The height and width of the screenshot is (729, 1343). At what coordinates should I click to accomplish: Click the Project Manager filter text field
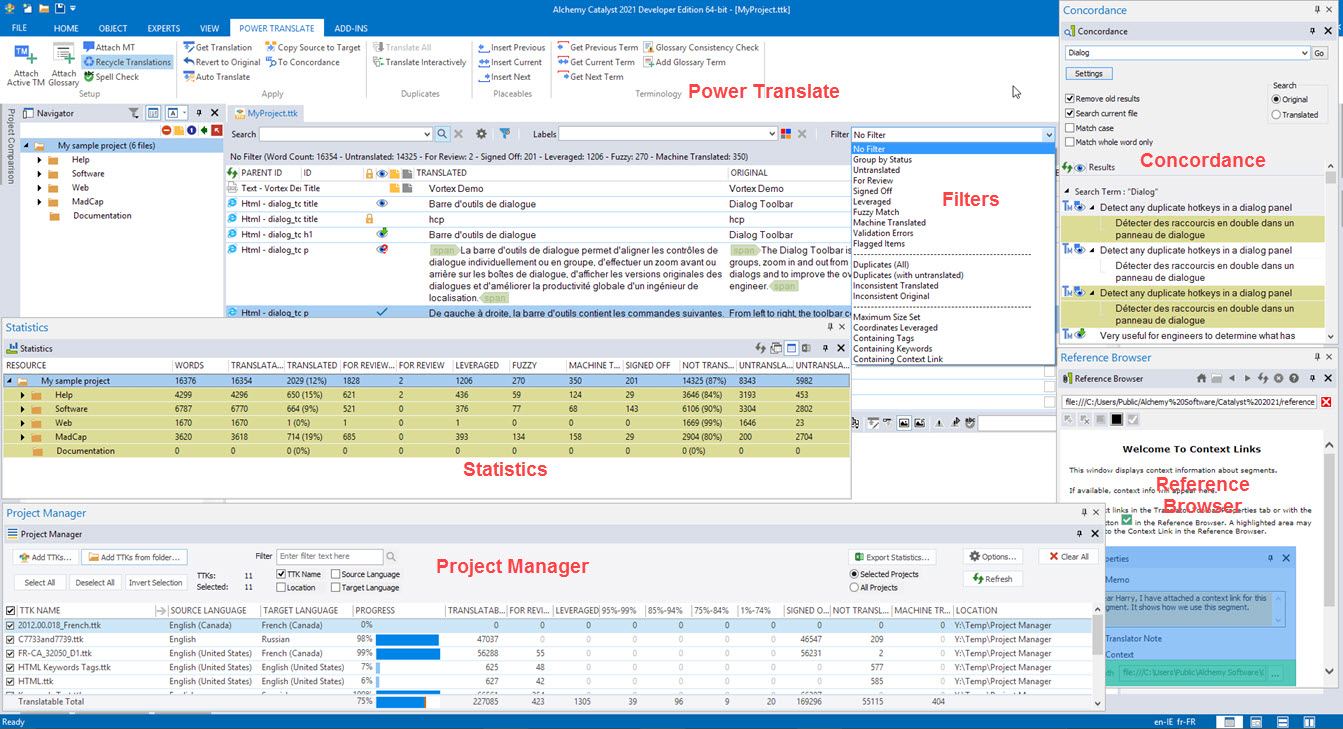click(x=330, y=556)
